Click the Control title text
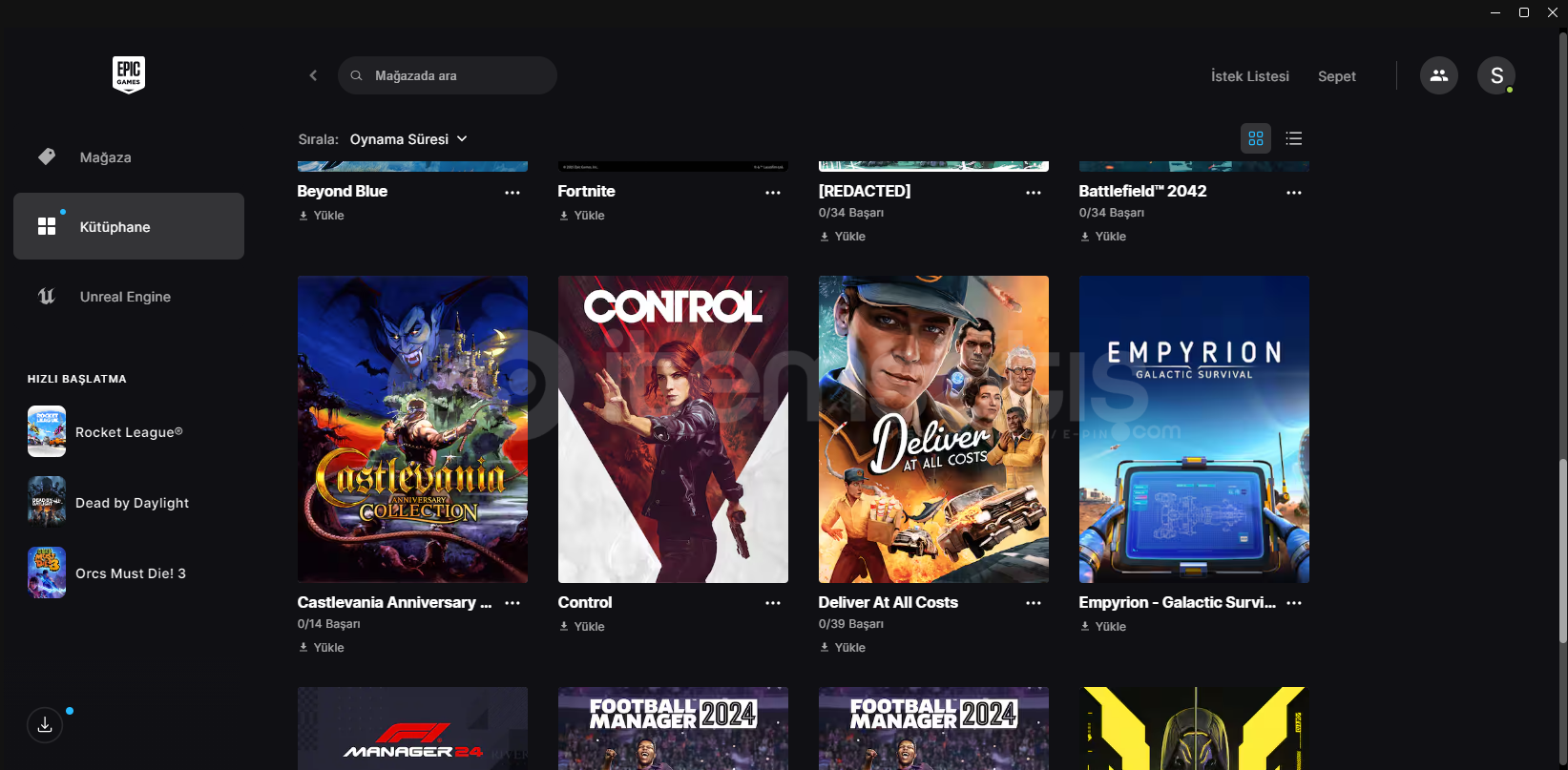 click(585, 603)
